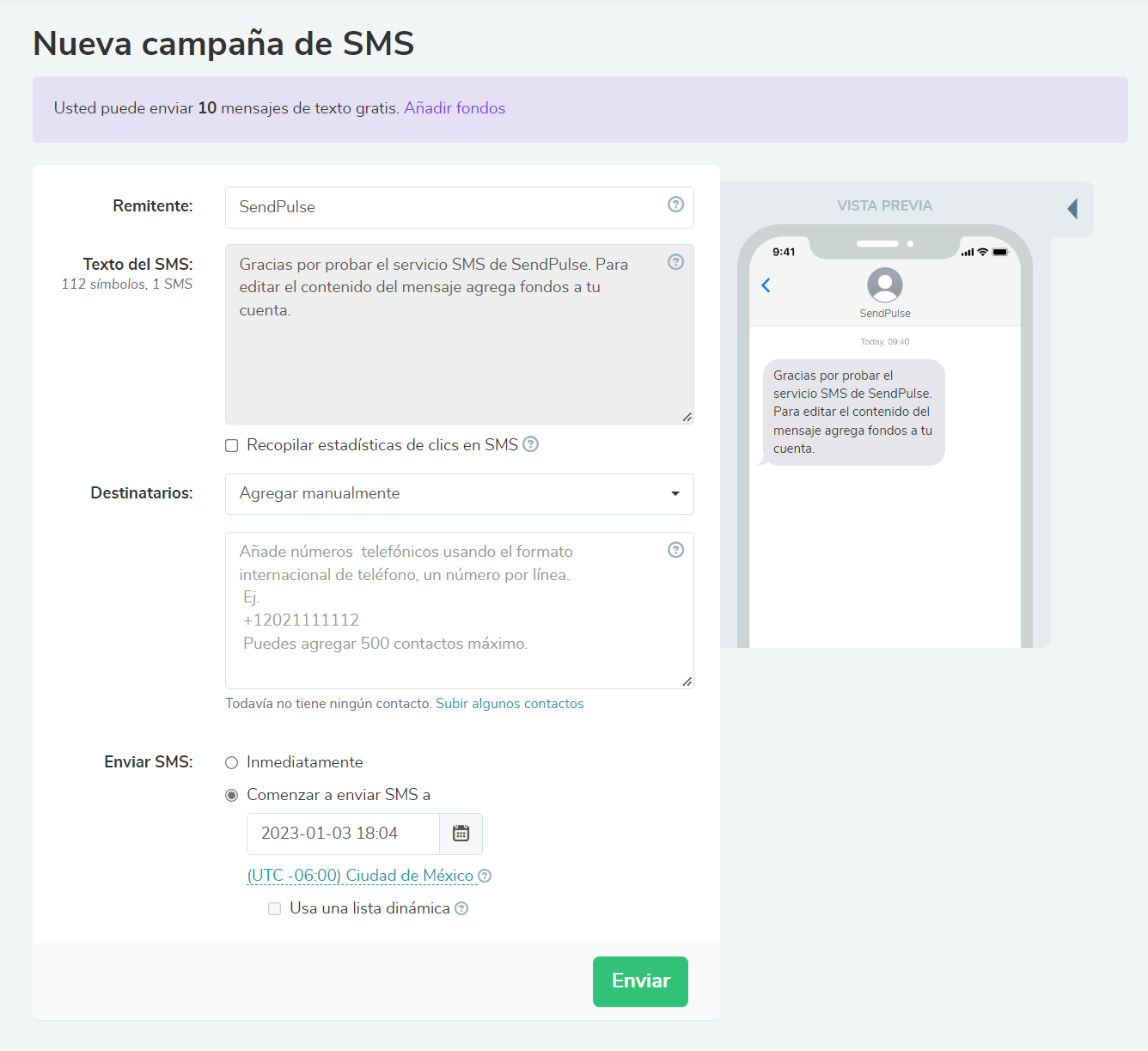Image resolution: width=1148 pixels, height=1051 pixels.
Task: Click help icon next to lista dinámica
Action: pos(461,908)
